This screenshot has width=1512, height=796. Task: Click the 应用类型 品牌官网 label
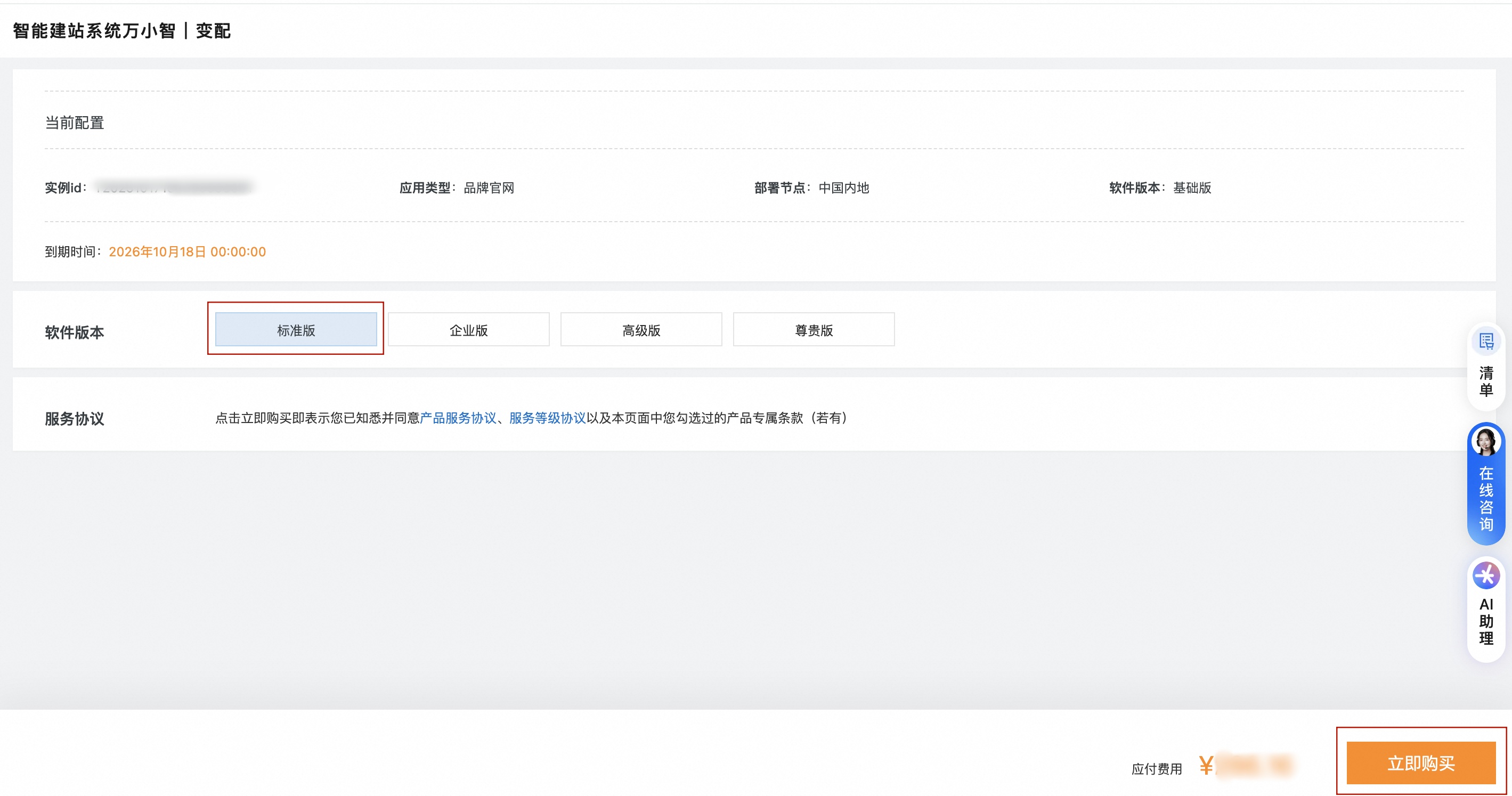455,188
